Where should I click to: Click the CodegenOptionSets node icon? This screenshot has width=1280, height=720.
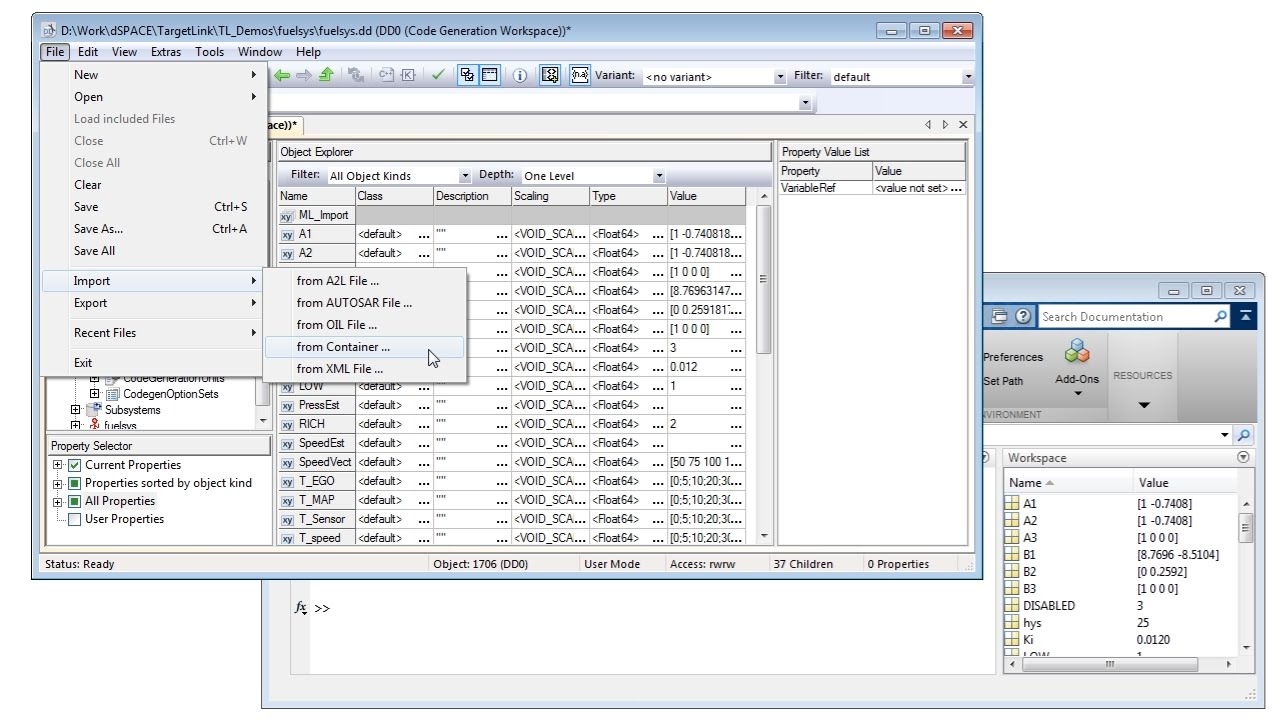click(x=113, y=394)
